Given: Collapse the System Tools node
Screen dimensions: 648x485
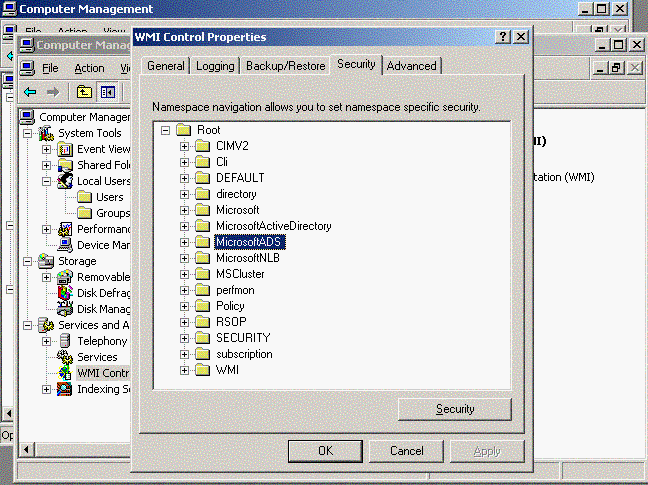Looking at the screenshot, I should tap(27, 133).
